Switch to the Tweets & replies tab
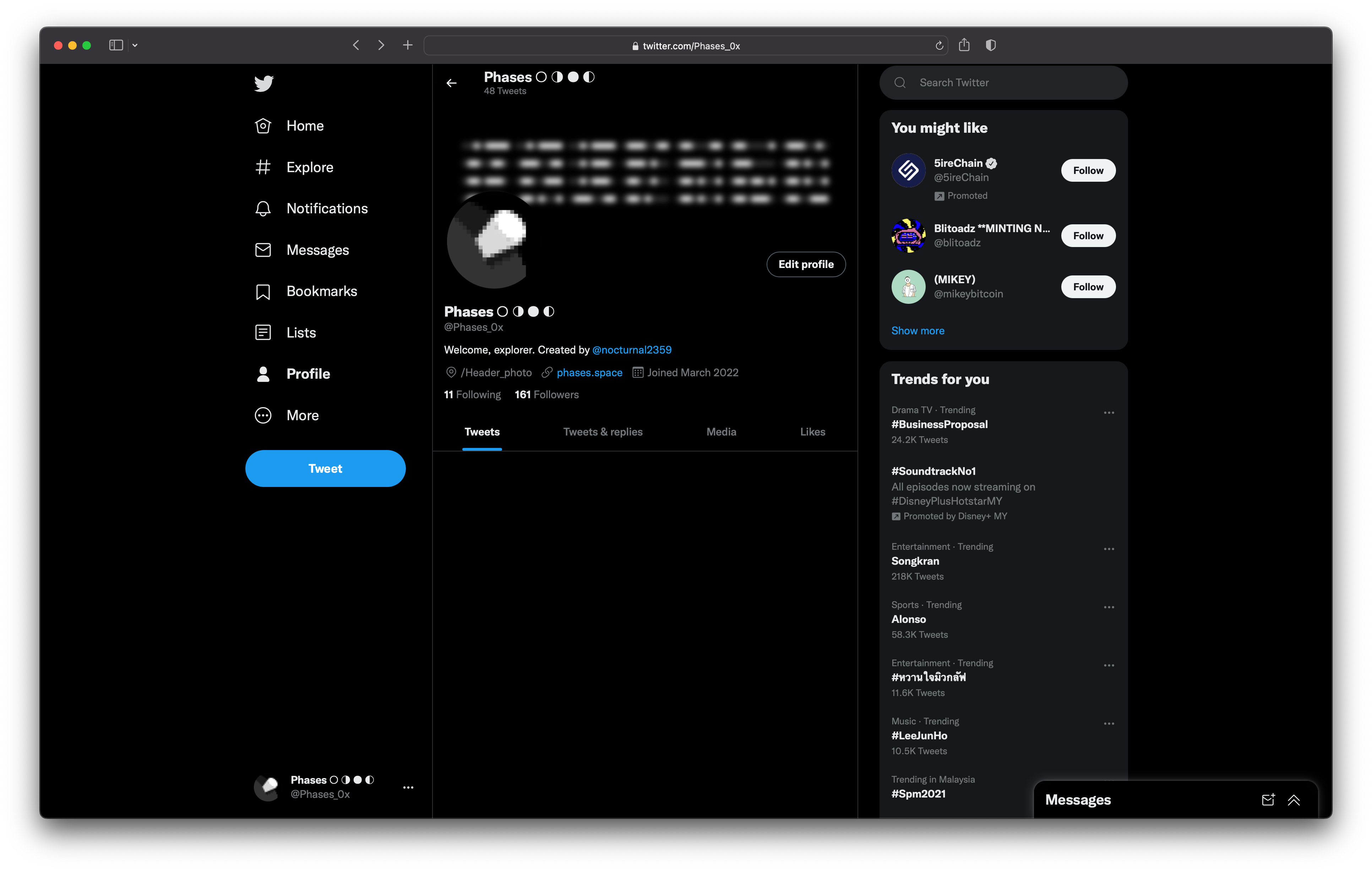The width and height of the screenshot is (1372, 871). tap(602, 432)
